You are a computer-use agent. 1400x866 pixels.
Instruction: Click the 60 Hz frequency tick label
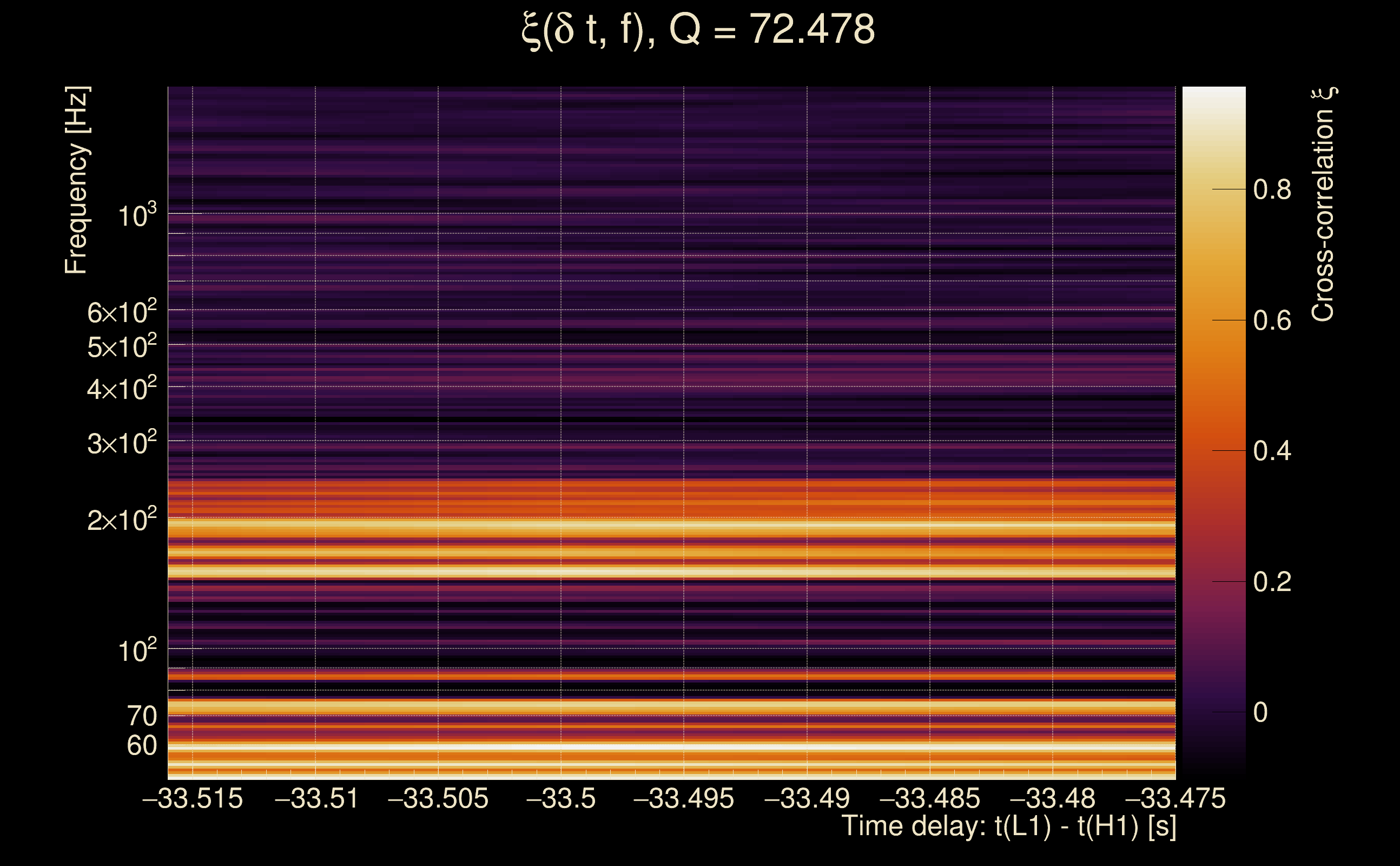141,746
